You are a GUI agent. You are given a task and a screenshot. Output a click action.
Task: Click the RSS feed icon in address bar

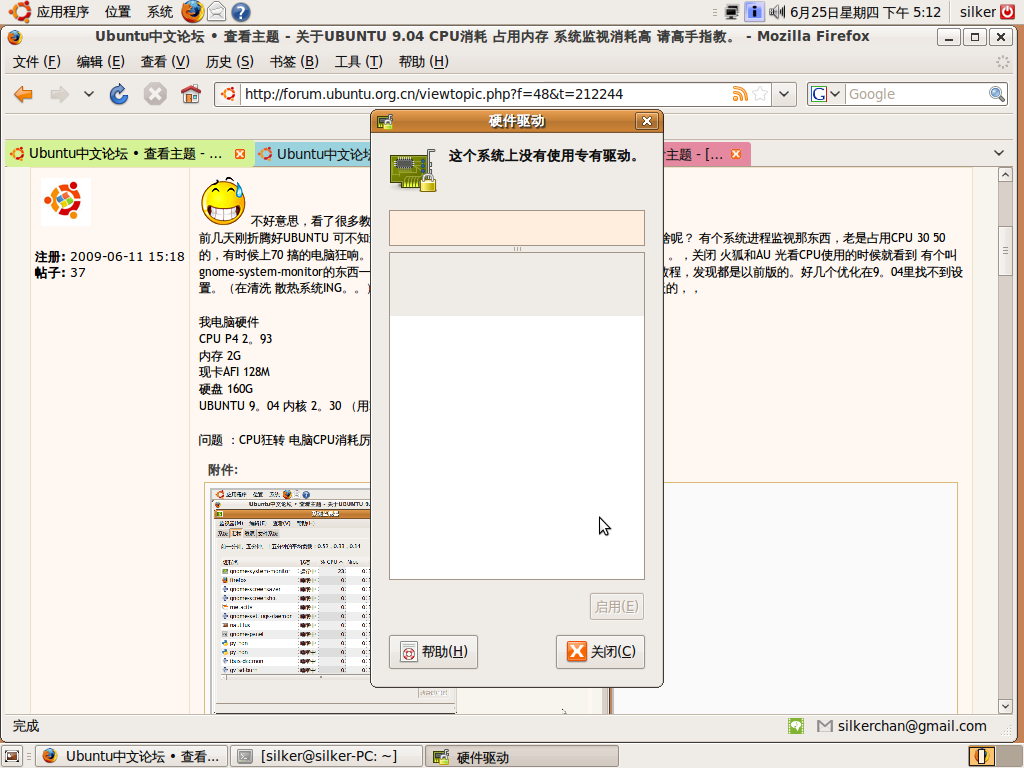740,94
